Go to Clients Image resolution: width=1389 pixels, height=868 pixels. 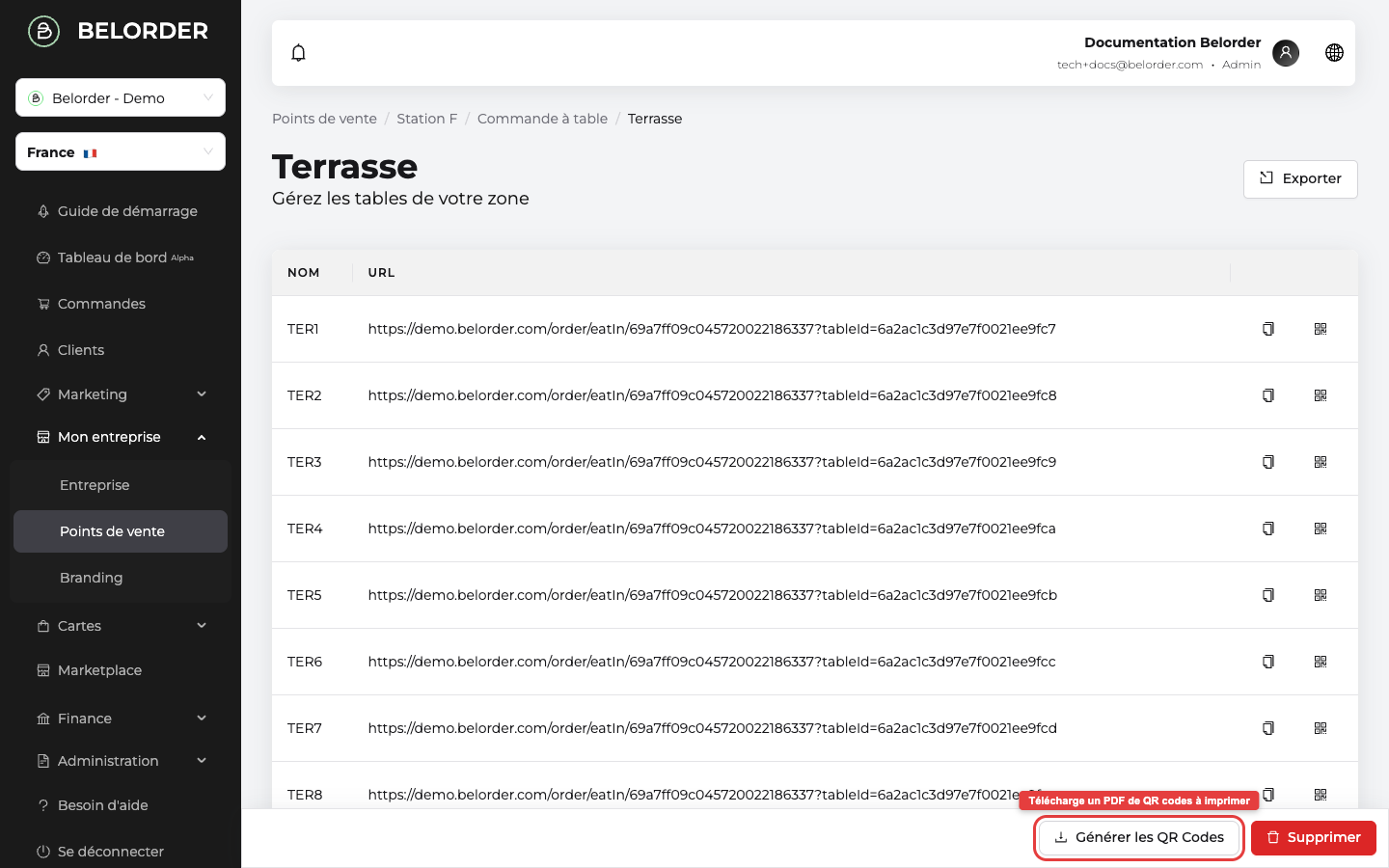(x=121, y=350)
